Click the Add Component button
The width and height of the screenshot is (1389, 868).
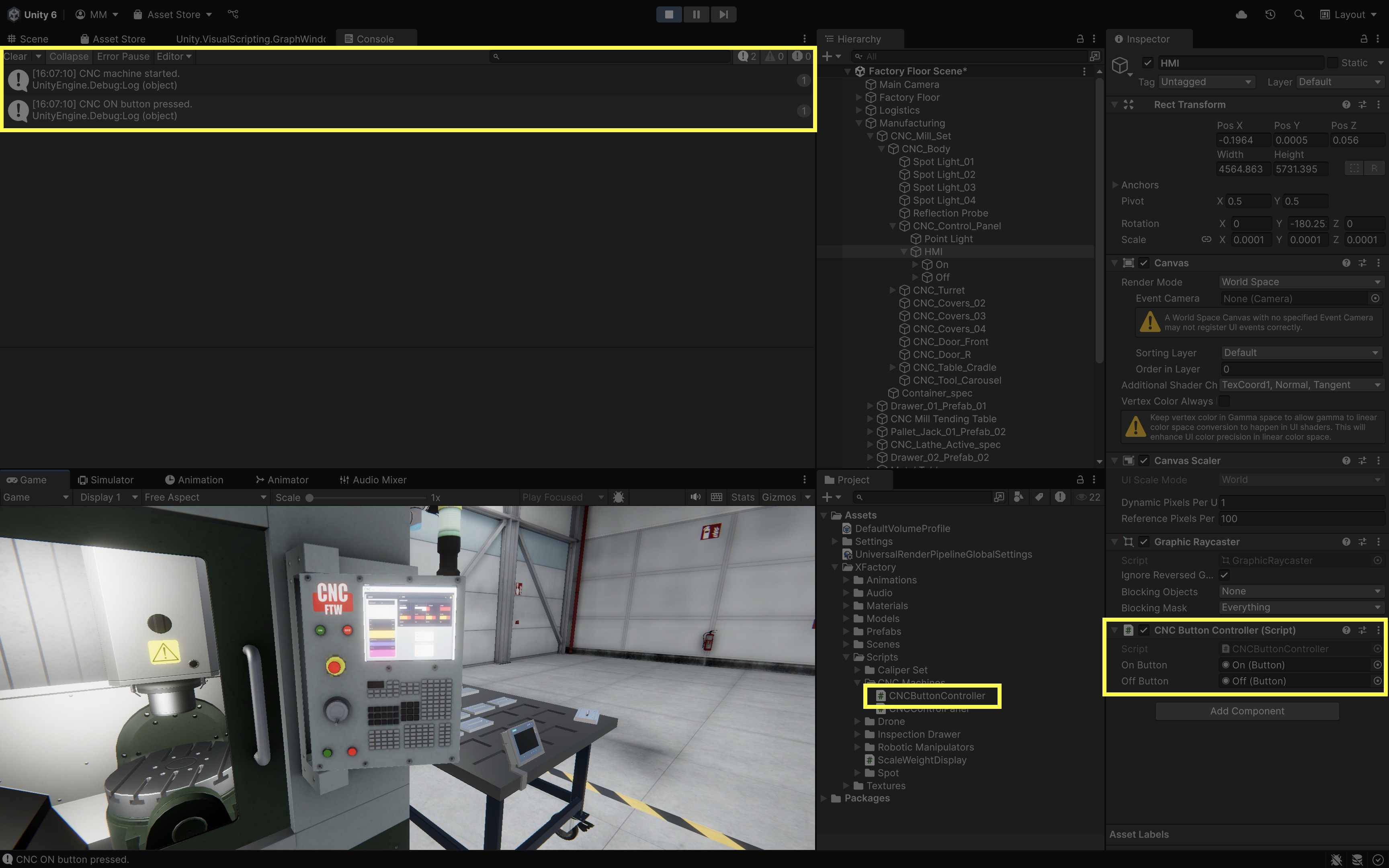(x=1247, y=711)
